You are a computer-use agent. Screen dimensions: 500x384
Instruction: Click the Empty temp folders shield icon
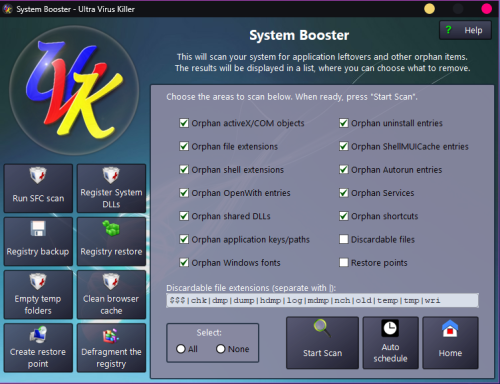tap(38, 282)
